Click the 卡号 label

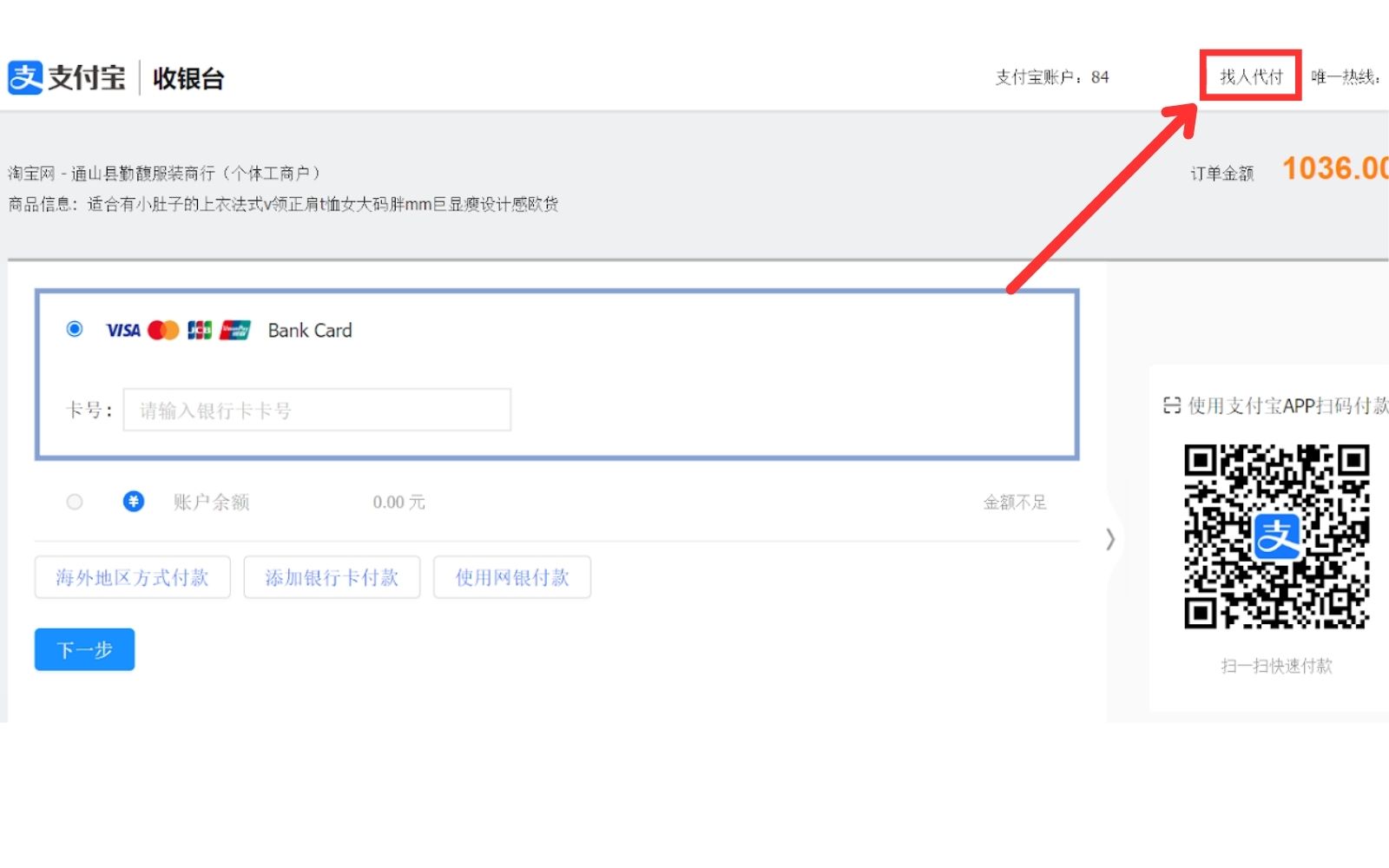[x=89, y=410]
